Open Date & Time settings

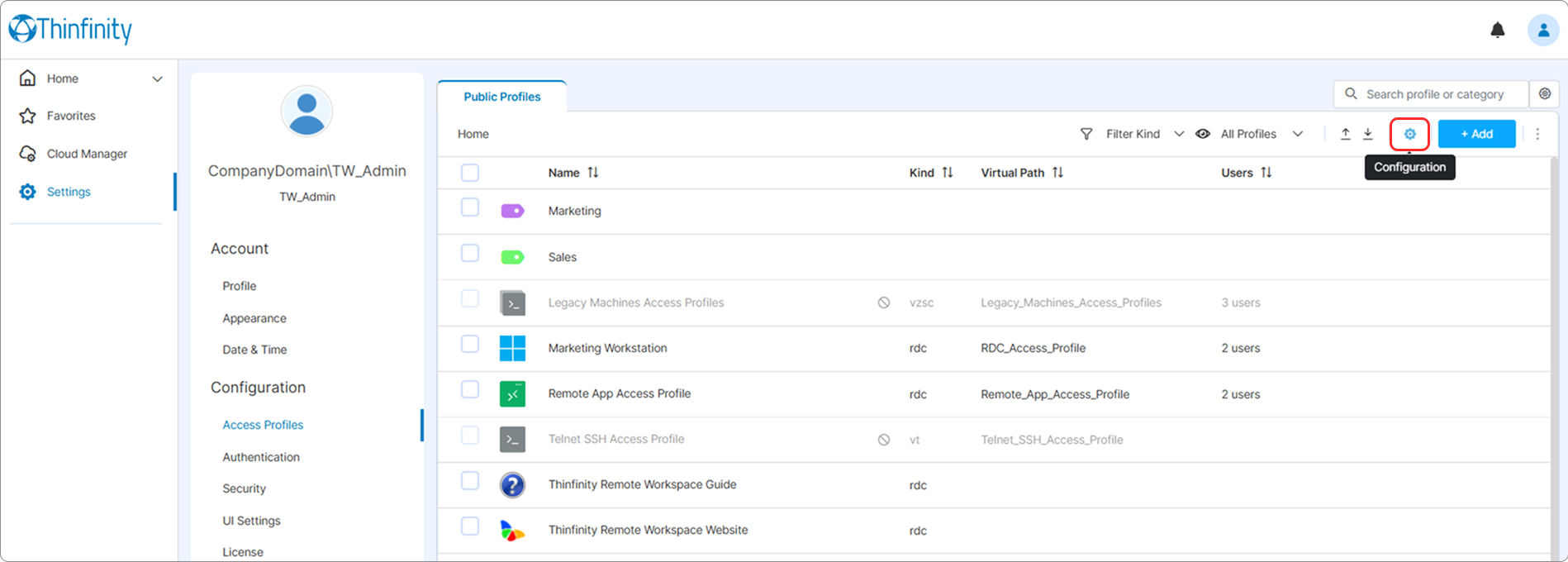pyautogui.click(x=254, y=350)
